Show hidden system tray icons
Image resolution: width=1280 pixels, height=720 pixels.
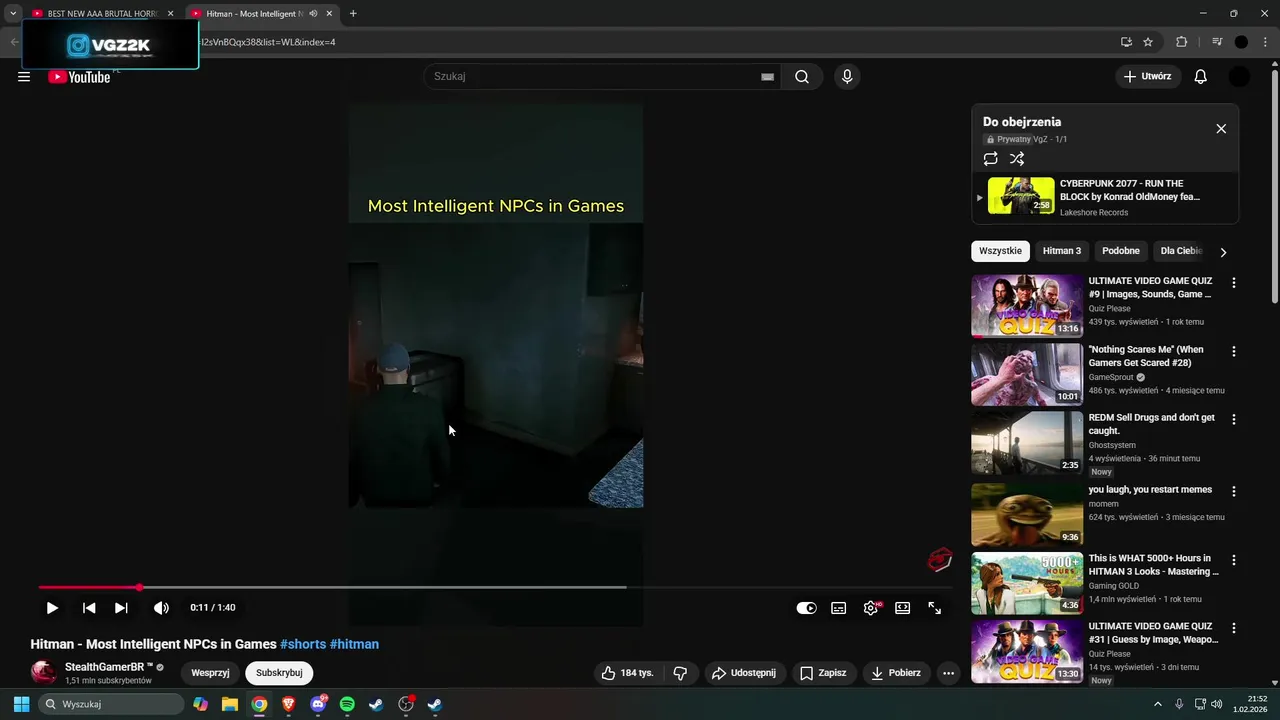(x=1158, y=704)
